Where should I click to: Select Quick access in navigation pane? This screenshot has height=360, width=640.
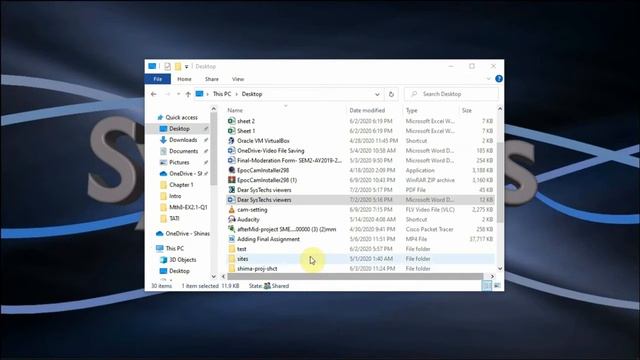pyautogui.click(x=181, y=118)
